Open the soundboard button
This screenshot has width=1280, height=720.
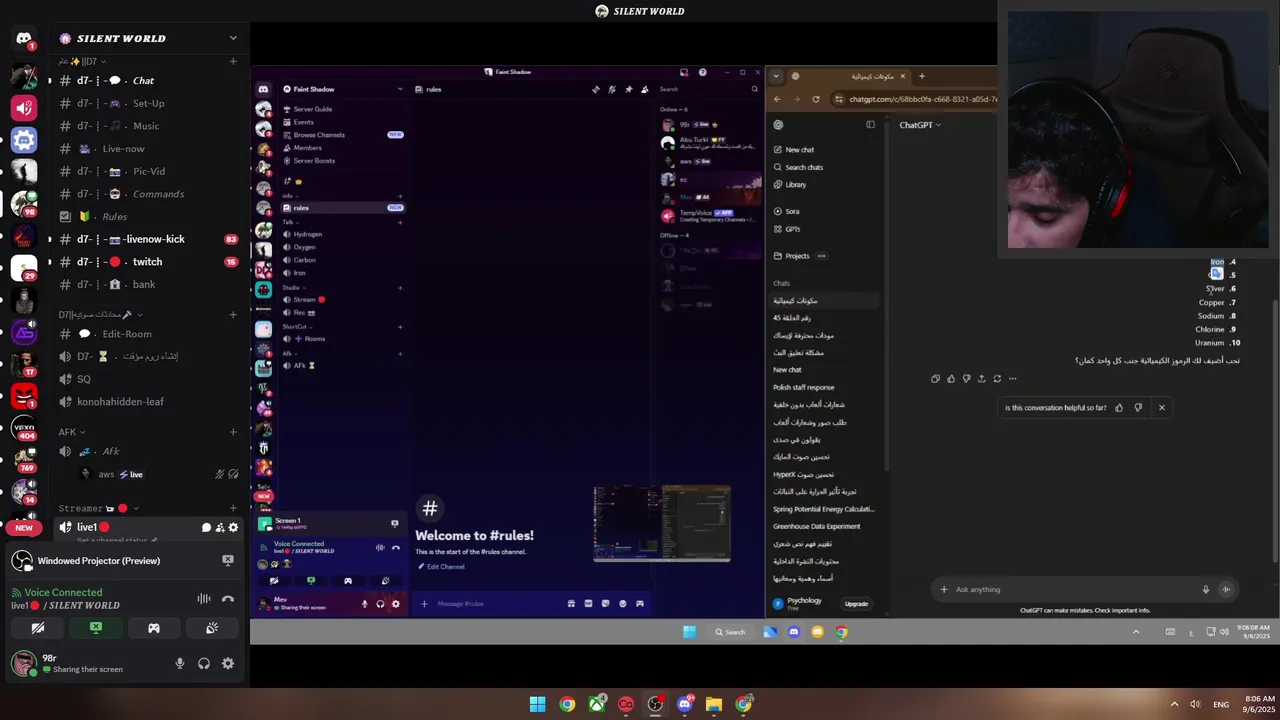[212, 628]
